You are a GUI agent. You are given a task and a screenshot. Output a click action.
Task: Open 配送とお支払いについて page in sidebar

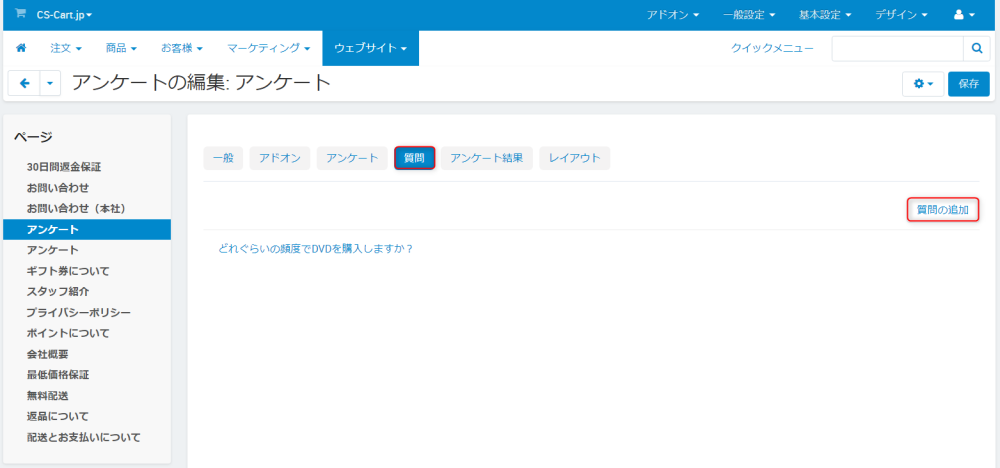tap(83, 437)
